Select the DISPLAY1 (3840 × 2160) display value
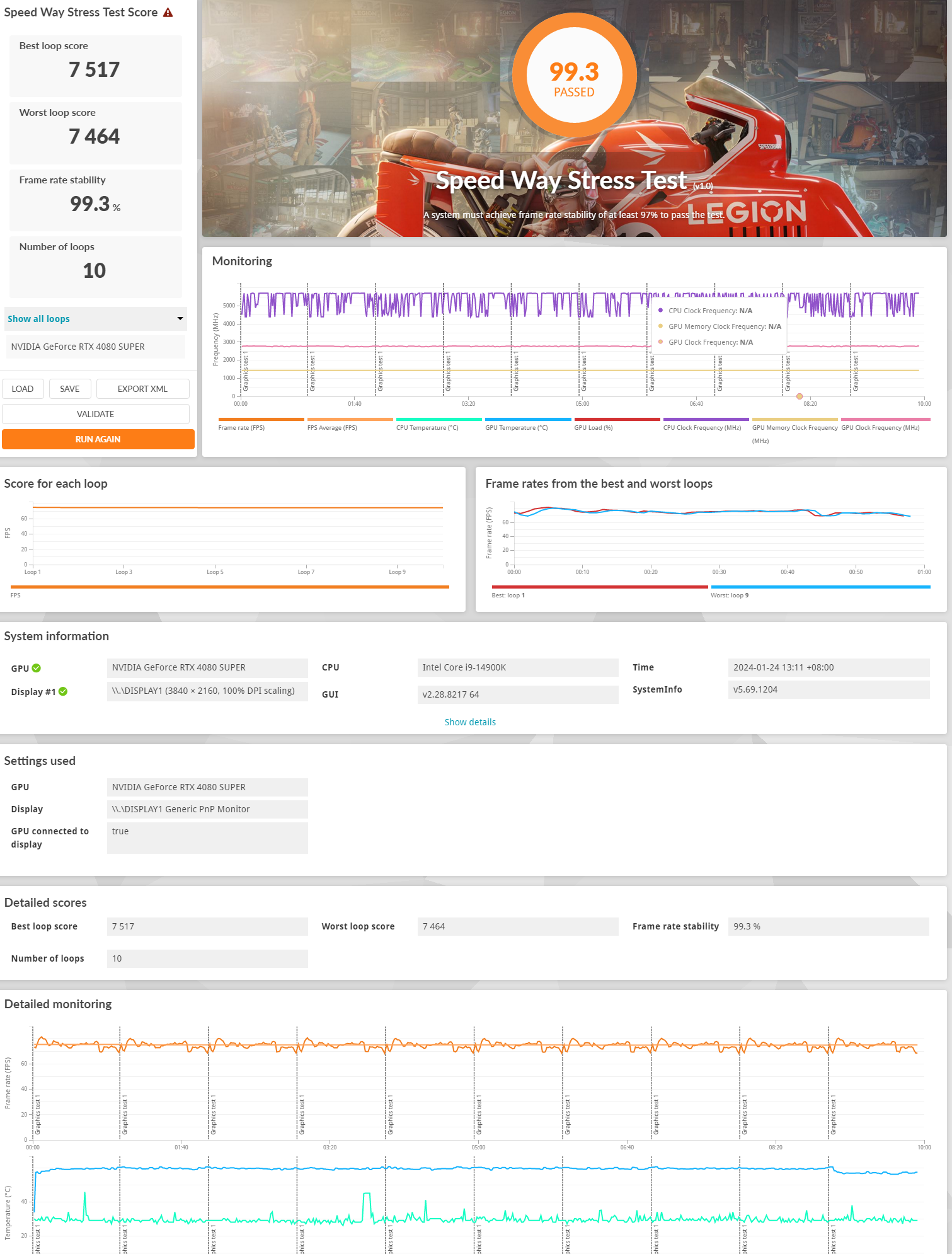Image resolution: width=952 pixels, height=1254 pixels. (x=207, y=691)
